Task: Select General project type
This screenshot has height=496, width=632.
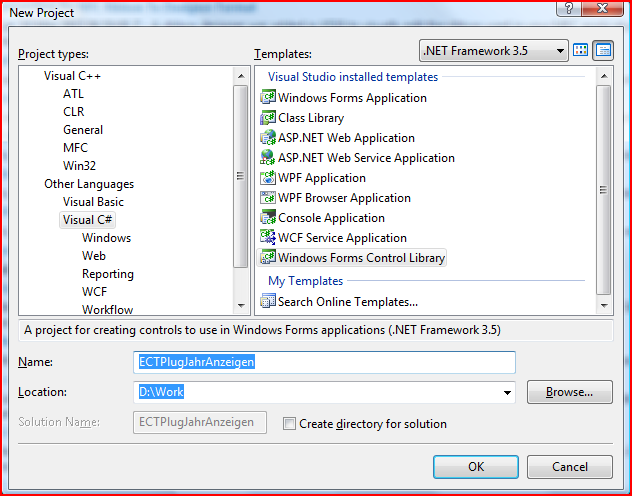Action: (83, 130)
